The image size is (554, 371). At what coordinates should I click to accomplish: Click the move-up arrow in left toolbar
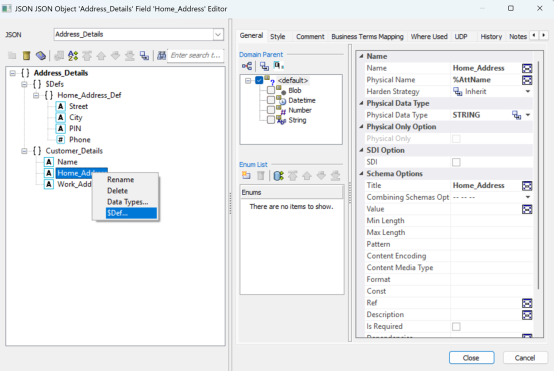pos(101,55)
